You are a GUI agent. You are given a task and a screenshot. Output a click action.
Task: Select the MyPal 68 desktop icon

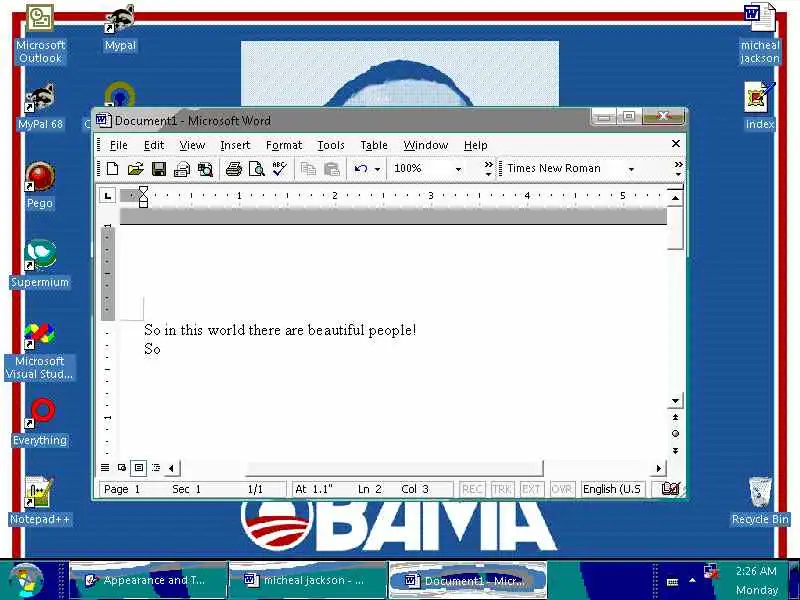(x=40, y=108)
